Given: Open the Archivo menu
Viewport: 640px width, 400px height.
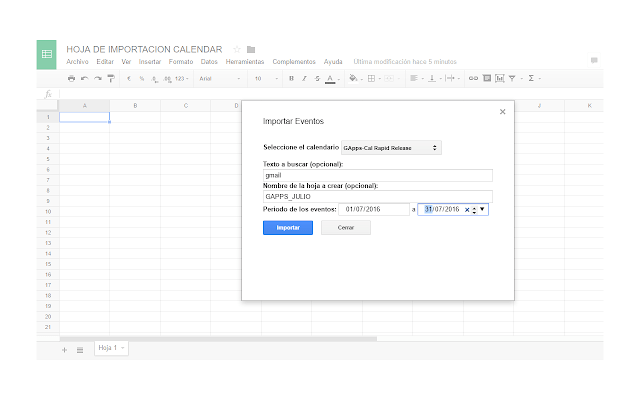Looking at the screenshot, I should 77,62.
